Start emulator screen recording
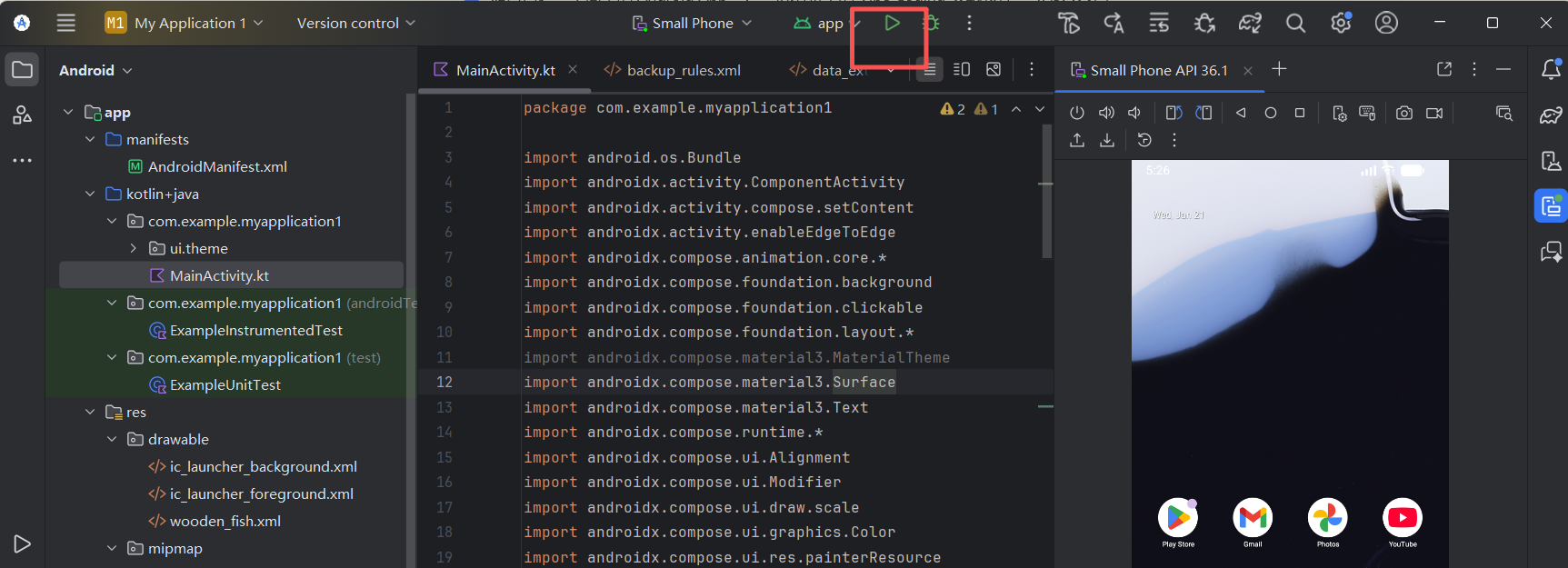1568x568 pixels. [x=1434, y=114]
